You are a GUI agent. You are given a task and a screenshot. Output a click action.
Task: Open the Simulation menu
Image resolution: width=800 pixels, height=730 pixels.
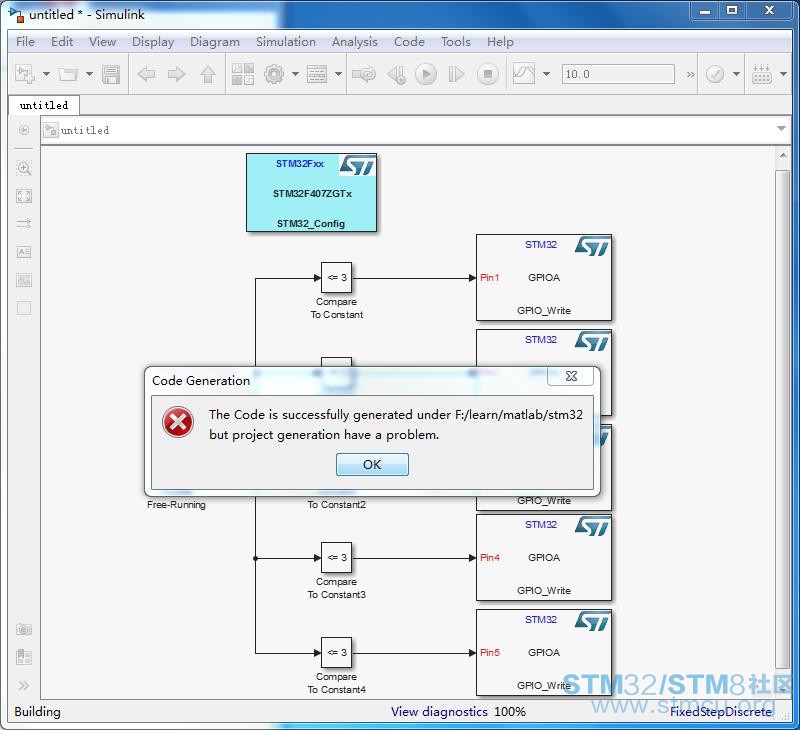coord(286,42)
